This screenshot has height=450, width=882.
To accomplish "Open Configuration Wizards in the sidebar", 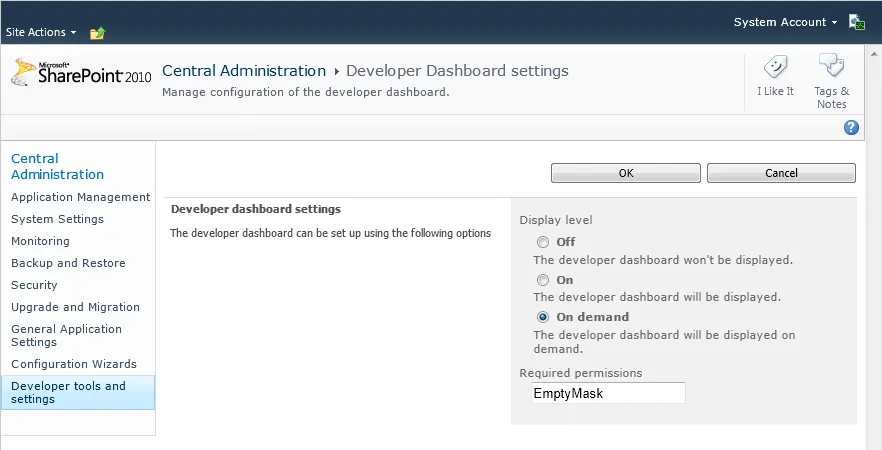I will [74, 364].
